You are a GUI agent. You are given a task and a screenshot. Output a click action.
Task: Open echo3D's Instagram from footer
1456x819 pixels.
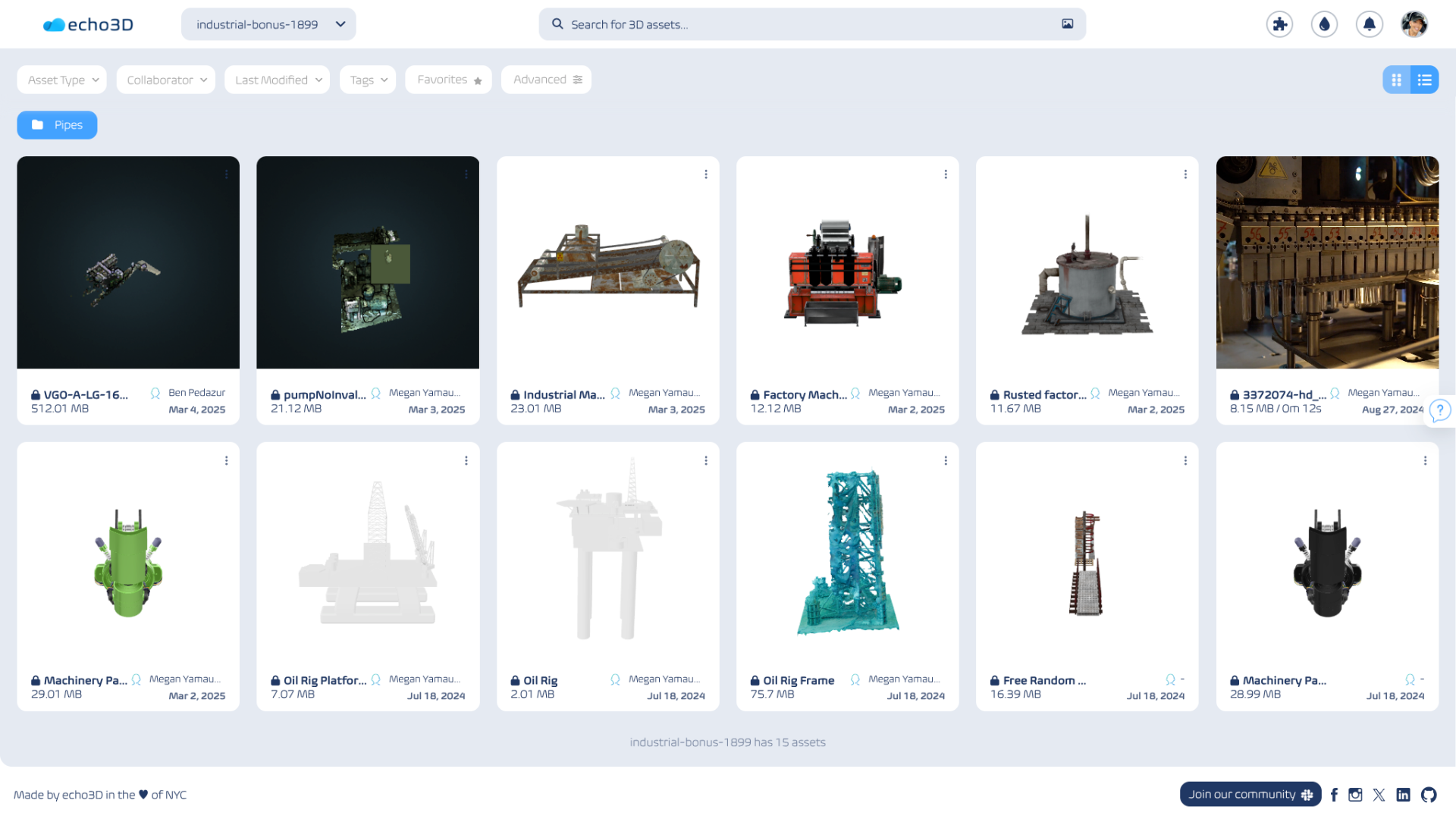coord(1355,795)
